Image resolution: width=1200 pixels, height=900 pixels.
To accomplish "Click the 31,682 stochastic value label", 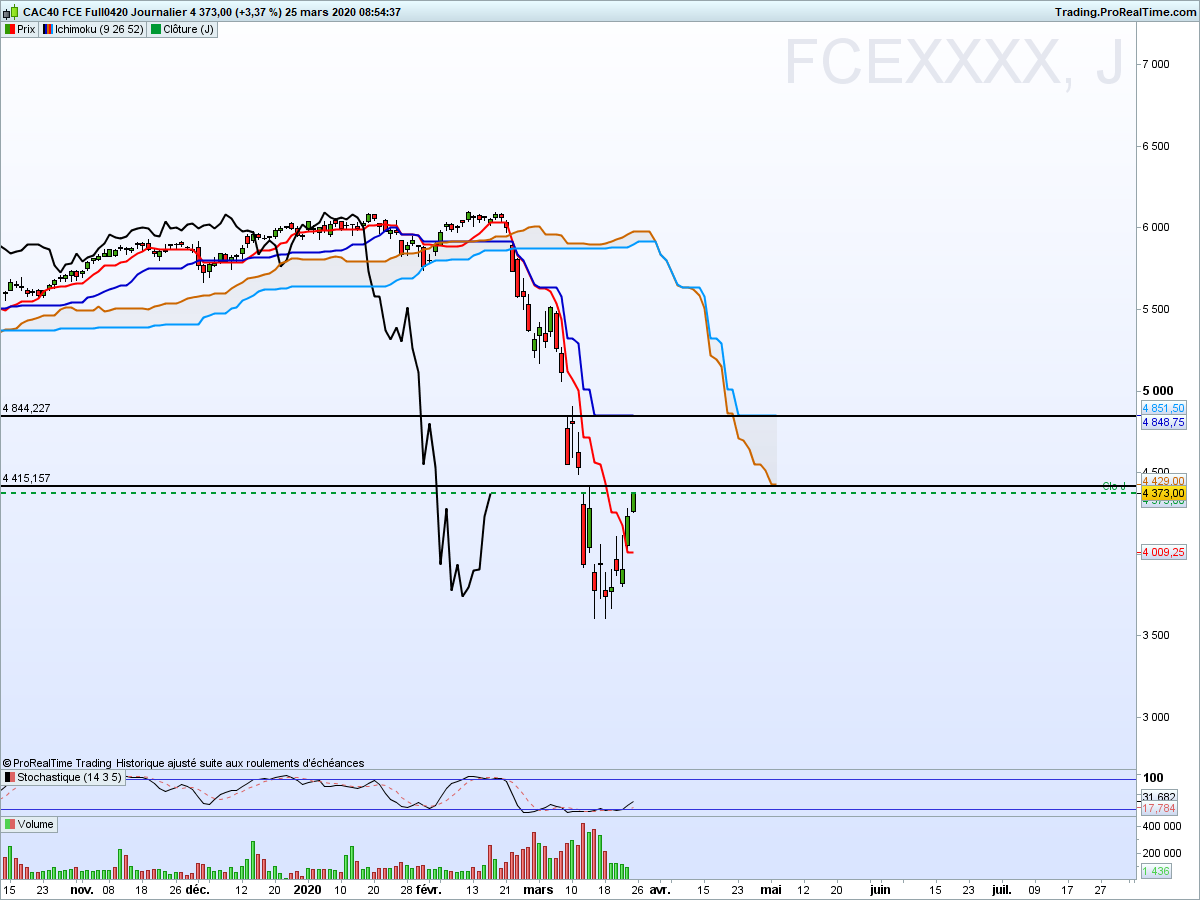I will (x=1160, y=797).
